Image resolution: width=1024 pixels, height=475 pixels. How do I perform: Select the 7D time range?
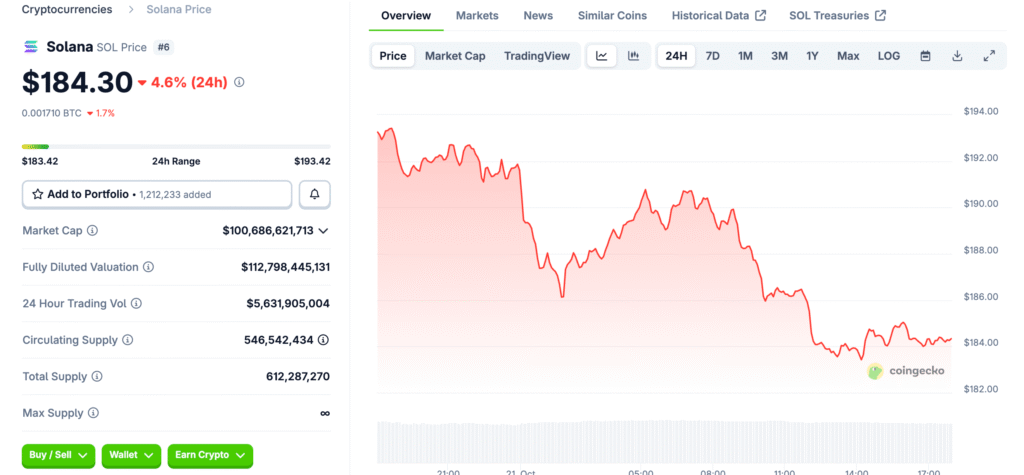(x=712, y=56)
